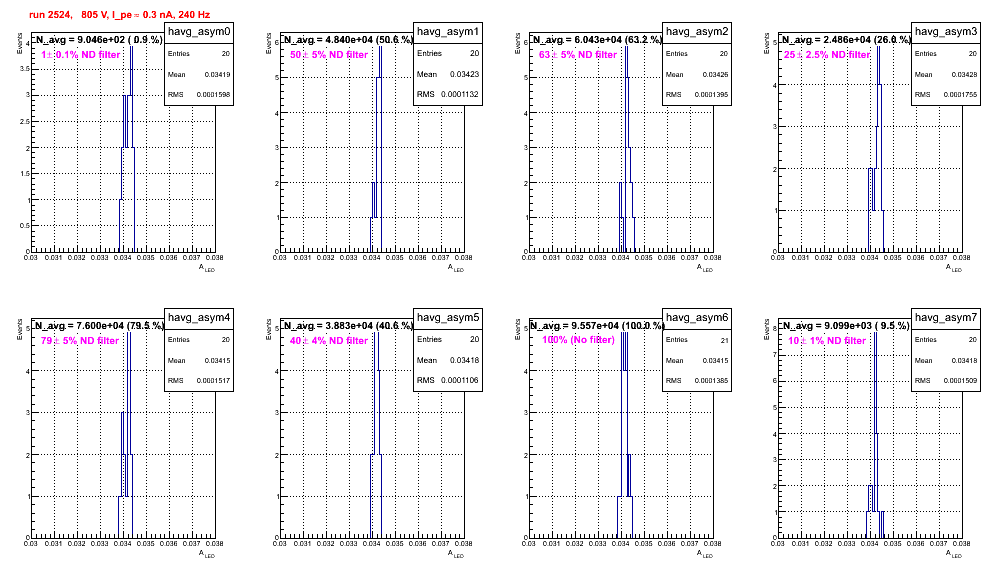Click the N_avg = 7.600e+04 label
This screenshot has height=572, width=996.
[99, 325]
